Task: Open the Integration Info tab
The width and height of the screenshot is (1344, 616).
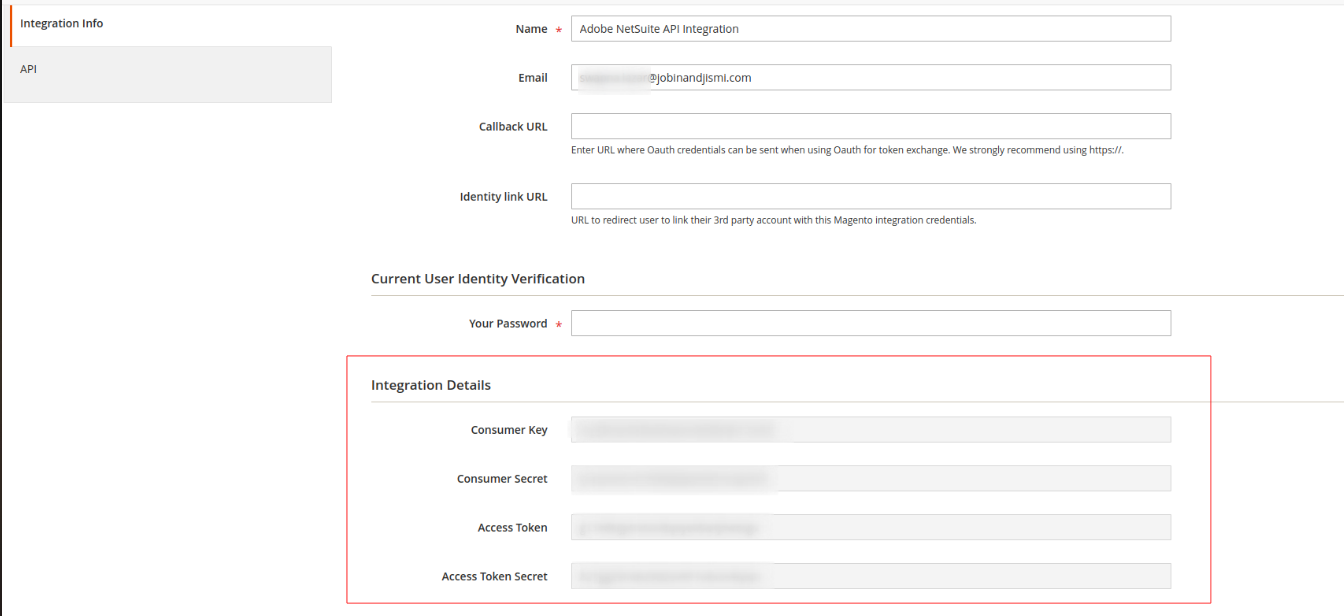Action: [62, 23]
